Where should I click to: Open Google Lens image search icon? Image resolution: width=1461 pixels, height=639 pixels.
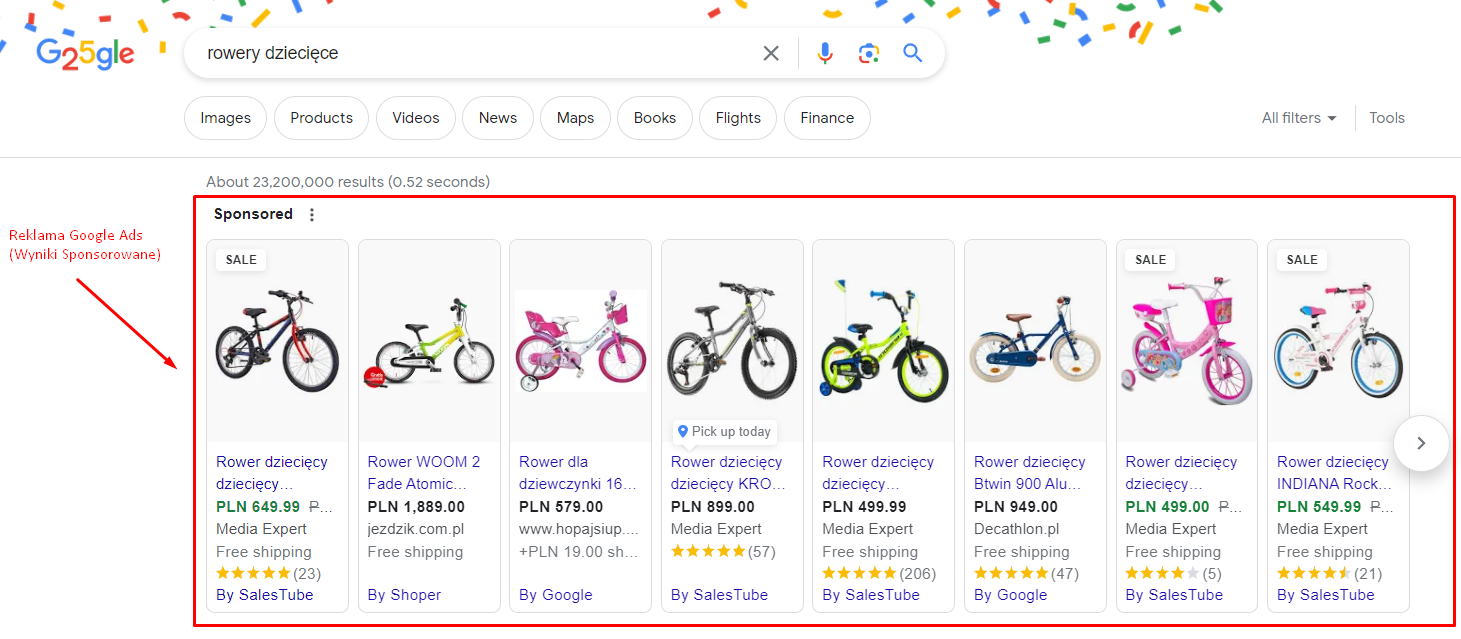[x=869, y=53]
